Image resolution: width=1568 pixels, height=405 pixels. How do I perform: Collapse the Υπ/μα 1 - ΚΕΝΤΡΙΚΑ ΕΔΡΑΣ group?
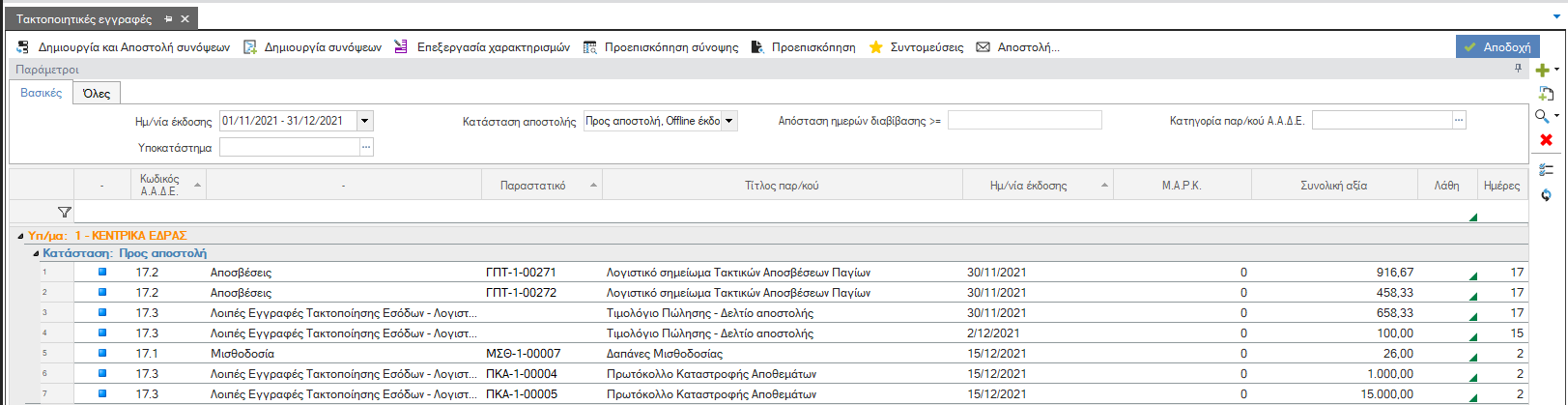point(20,236)
